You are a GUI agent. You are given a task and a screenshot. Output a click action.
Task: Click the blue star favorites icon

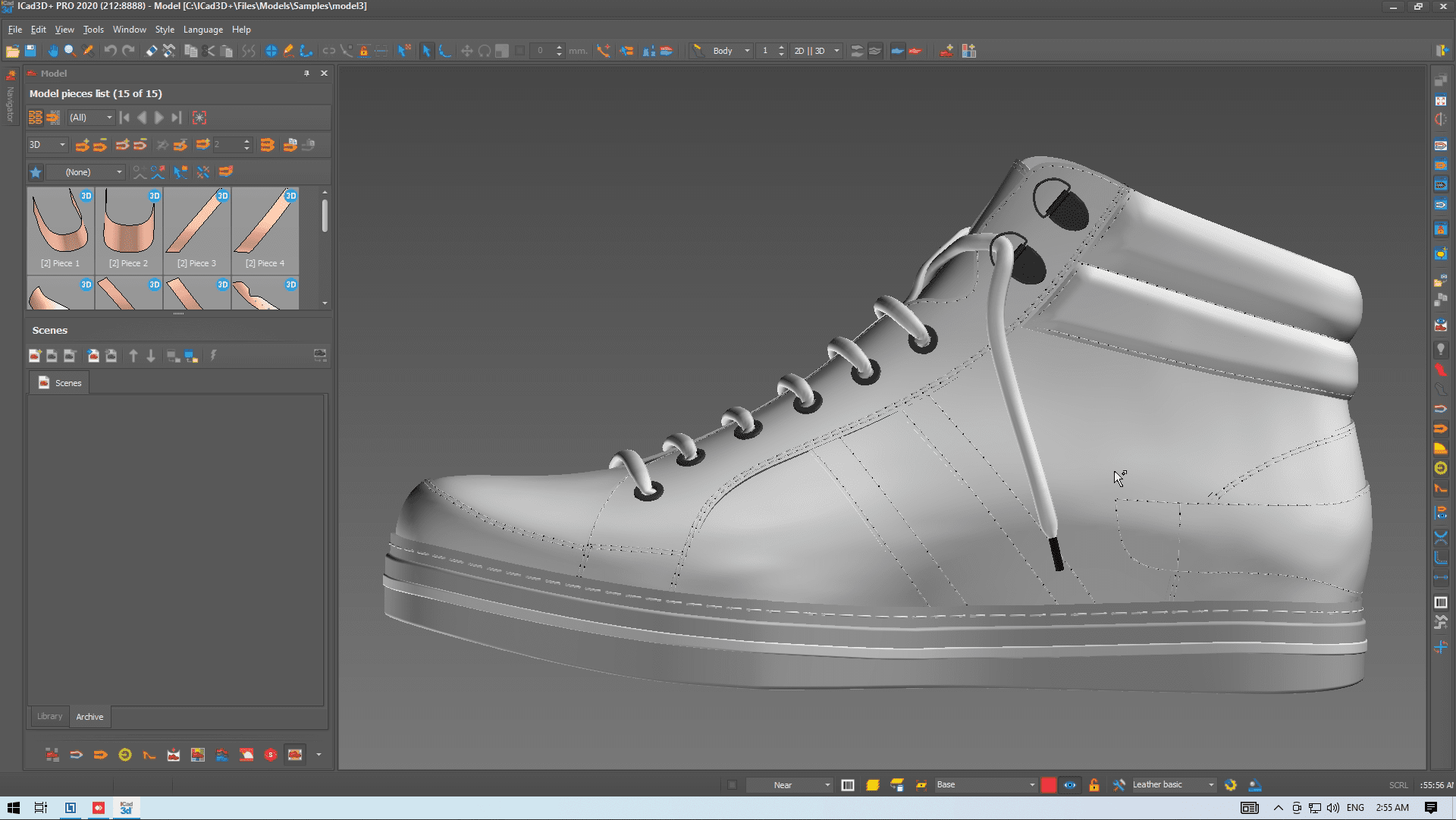36,172
